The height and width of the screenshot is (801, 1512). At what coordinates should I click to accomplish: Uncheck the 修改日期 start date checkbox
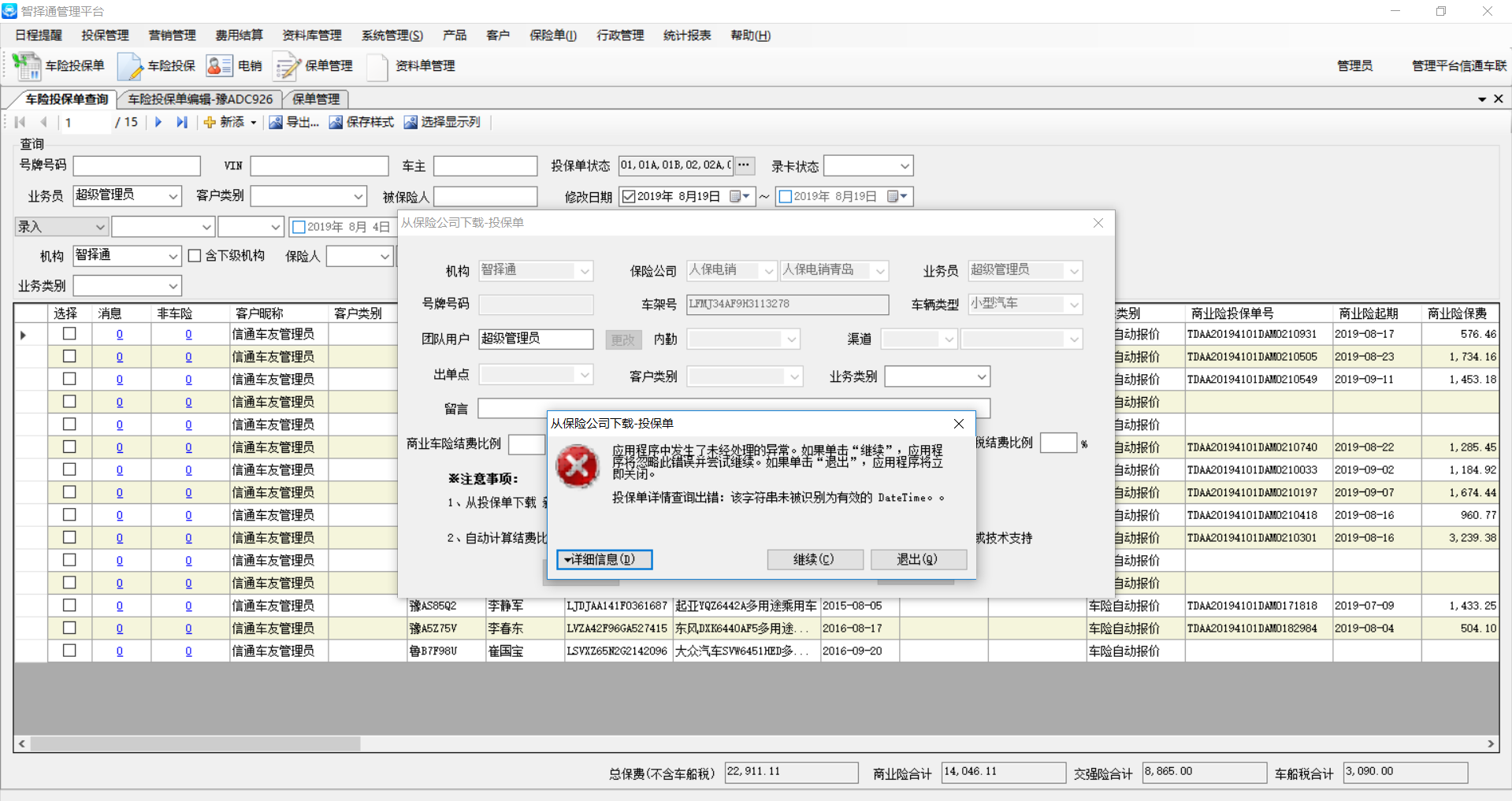(629, 196)
